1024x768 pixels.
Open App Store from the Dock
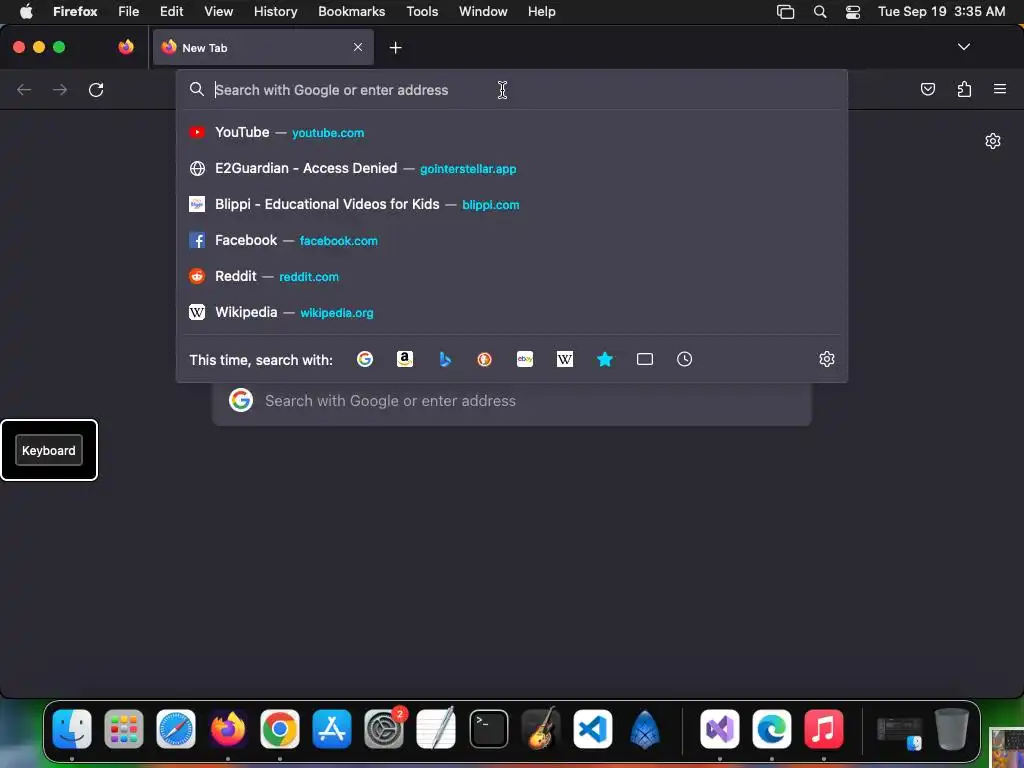(332, 729)
